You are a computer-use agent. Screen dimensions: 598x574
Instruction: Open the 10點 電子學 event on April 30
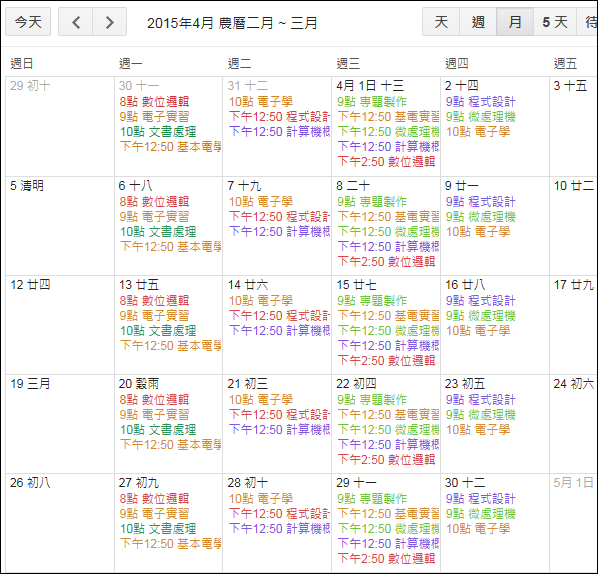point(478,529)
